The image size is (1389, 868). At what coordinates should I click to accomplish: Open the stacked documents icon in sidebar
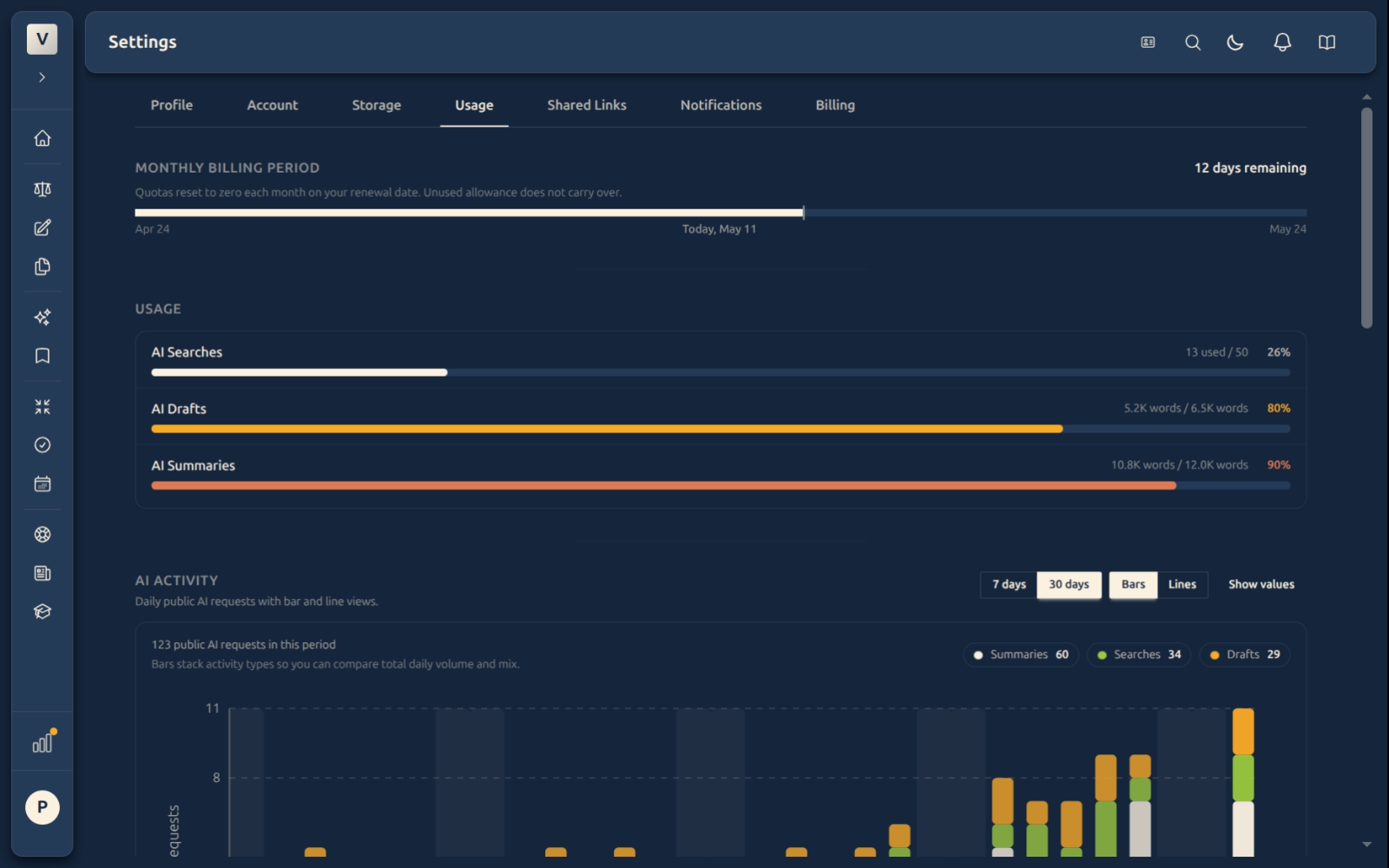42,266
